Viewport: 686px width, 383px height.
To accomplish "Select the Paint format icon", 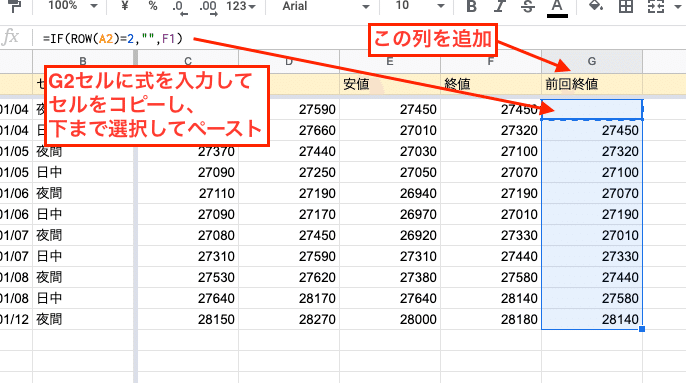I will click(x=14, y=6).
